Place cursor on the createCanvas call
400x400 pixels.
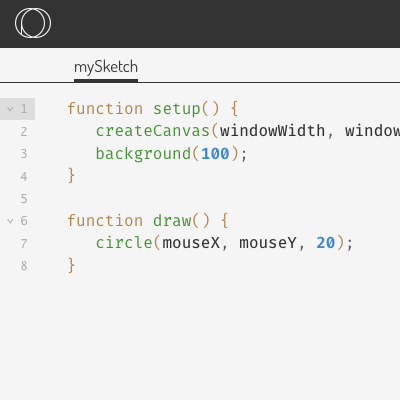click(153, 131)
